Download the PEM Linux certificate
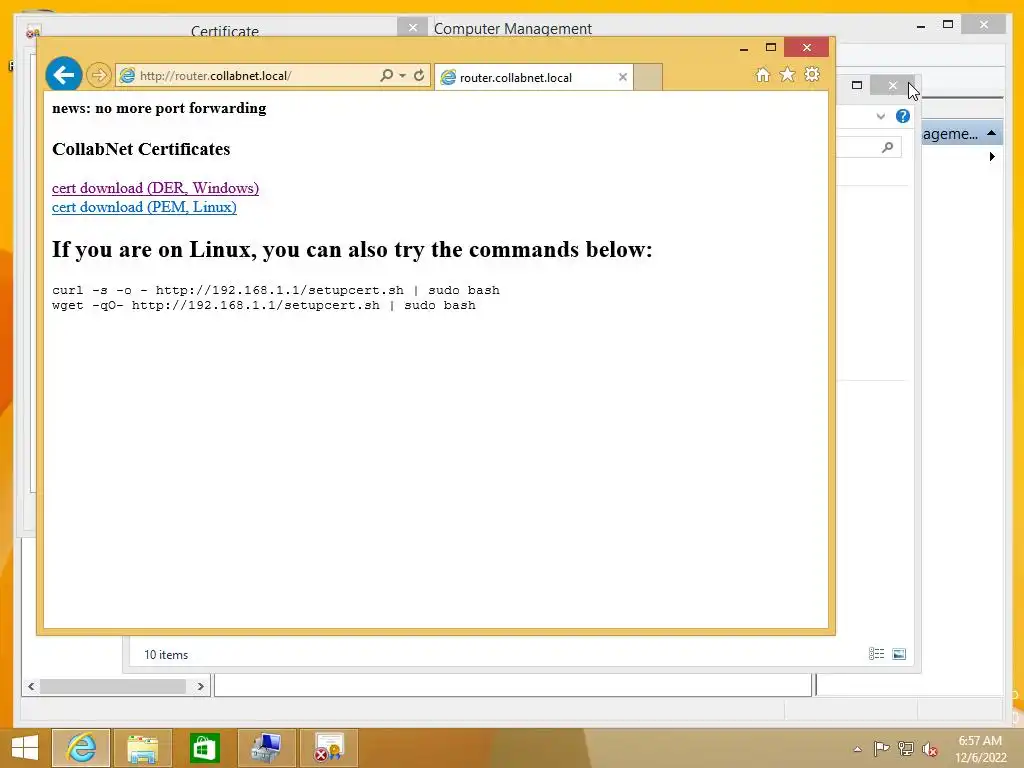The height and width of the screenshot is (768, 1024). point(144,207)
